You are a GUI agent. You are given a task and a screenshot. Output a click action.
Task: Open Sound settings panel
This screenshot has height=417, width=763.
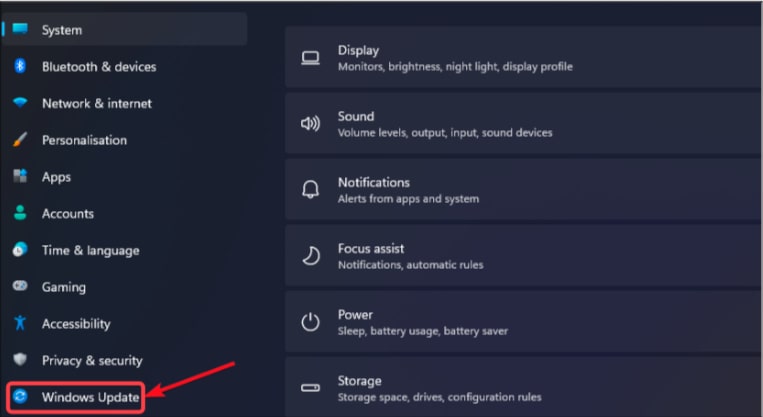click(x=524, y=124)
